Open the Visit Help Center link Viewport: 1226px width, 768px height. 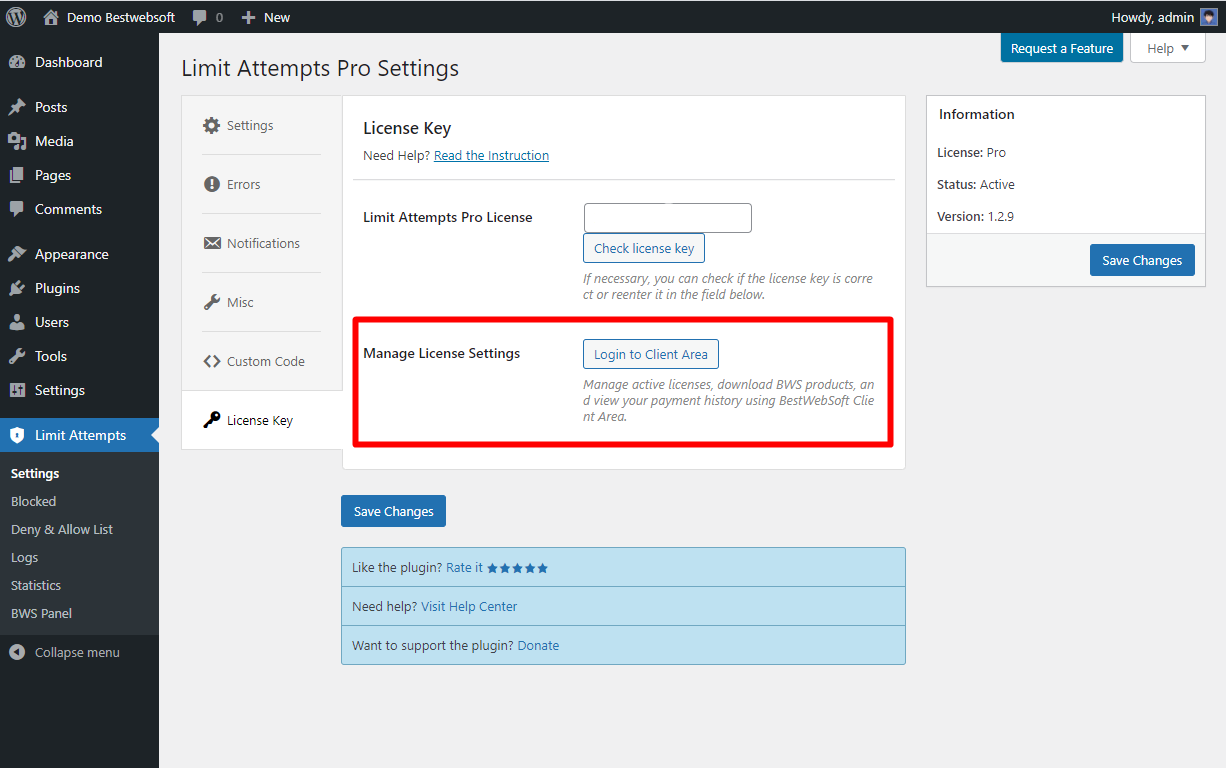[469, 606]
